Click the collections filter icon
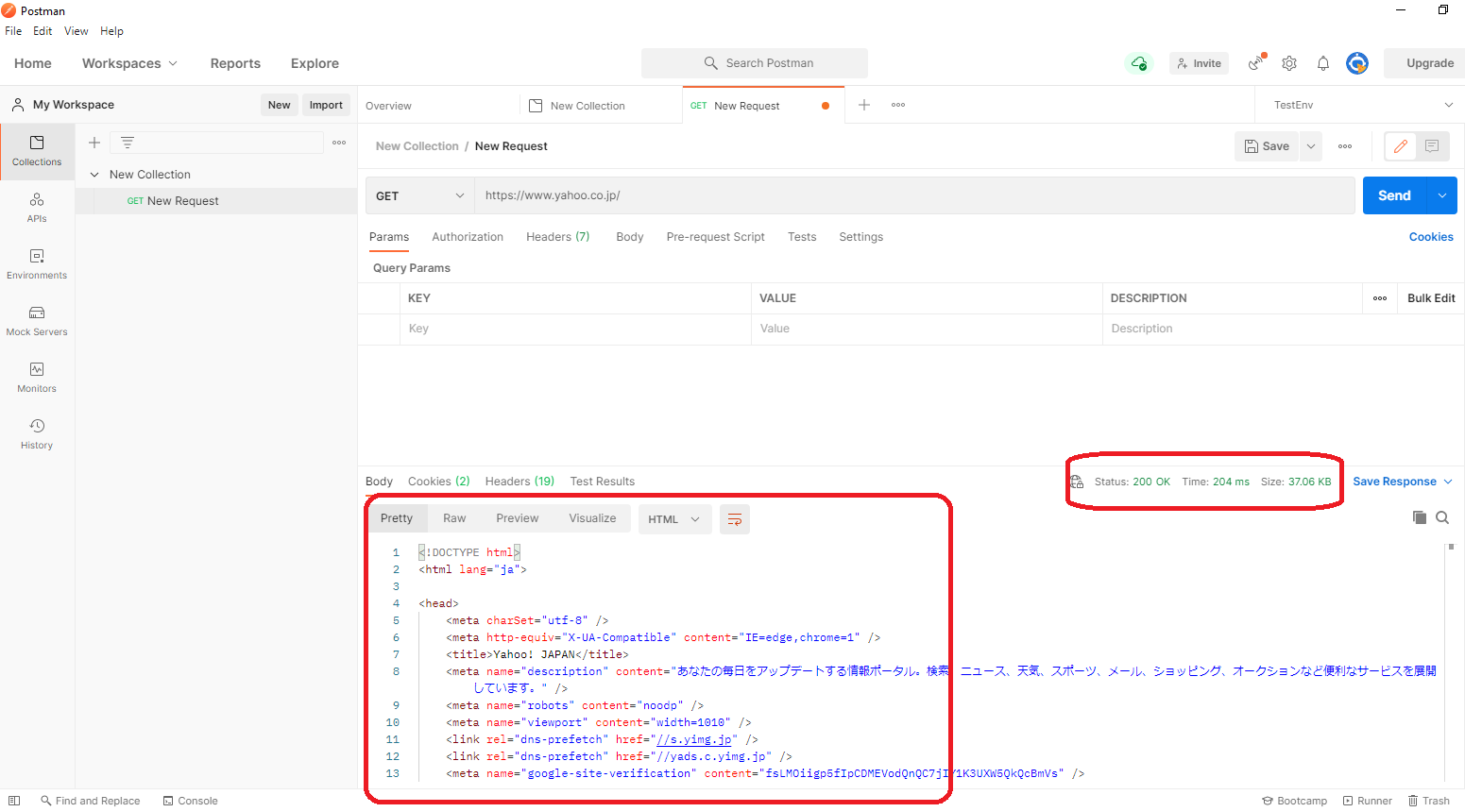The width and height of the screenshot is (1465, 812). [x=128, y=143]
